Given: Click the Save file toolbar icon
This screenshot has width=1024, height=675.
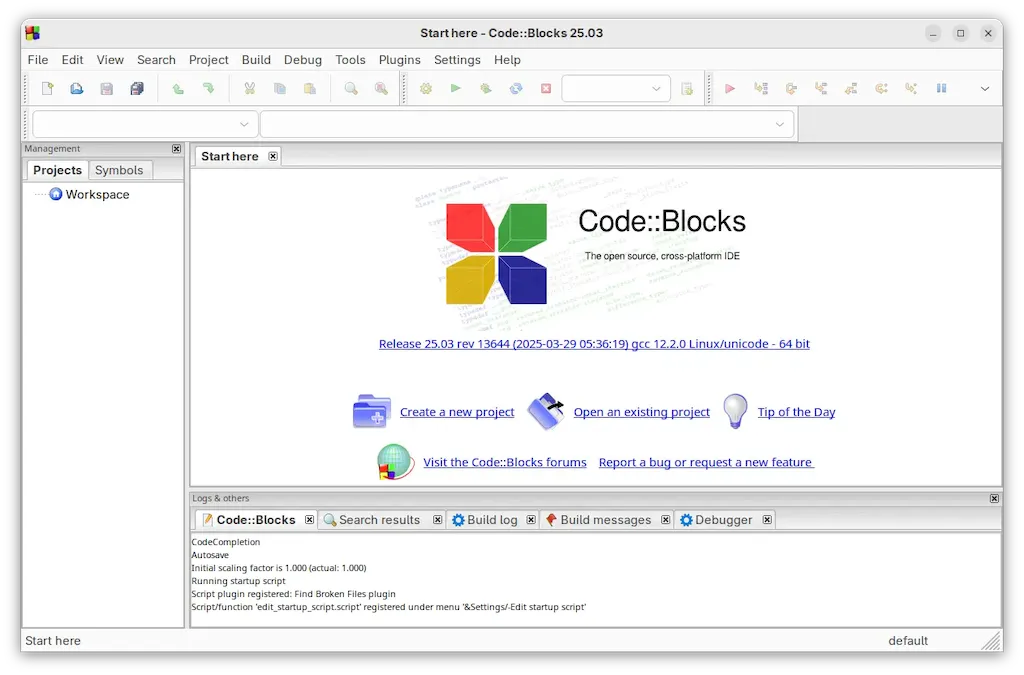Looking at the screenshot, I should tap(106, 88).
